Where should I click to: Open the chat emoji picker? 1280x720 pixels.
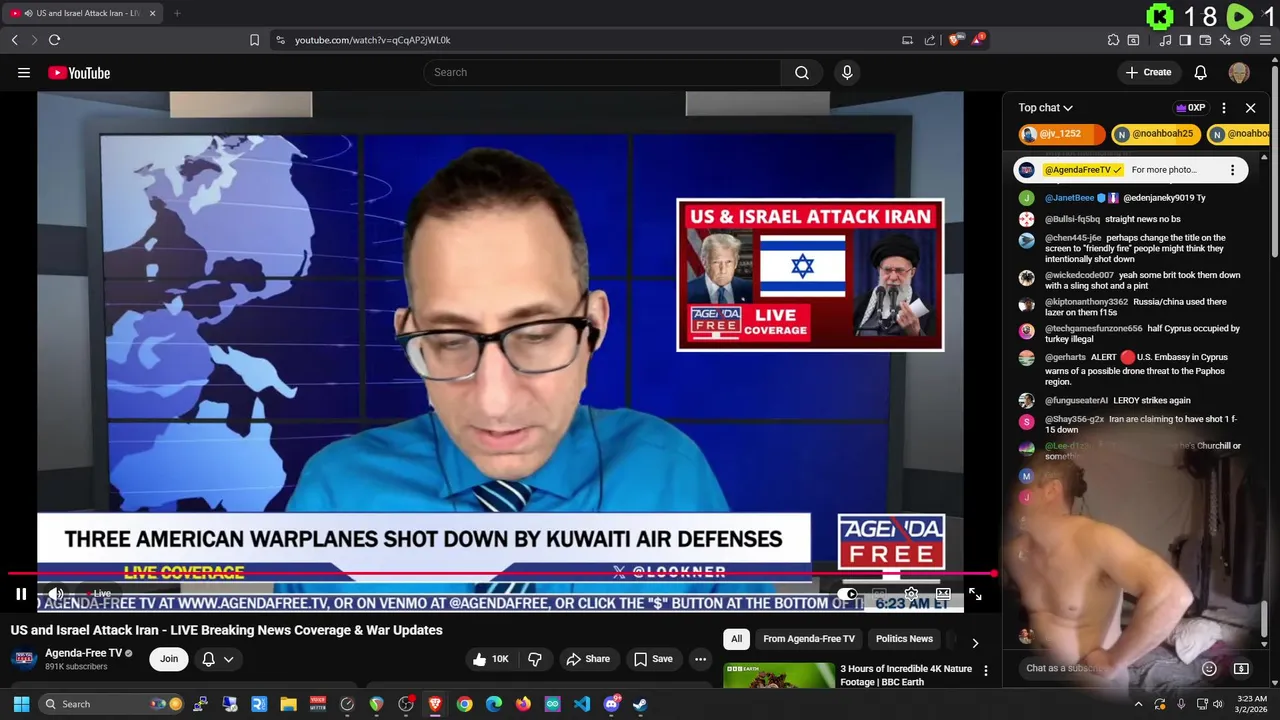click(x=1209, y=668)
